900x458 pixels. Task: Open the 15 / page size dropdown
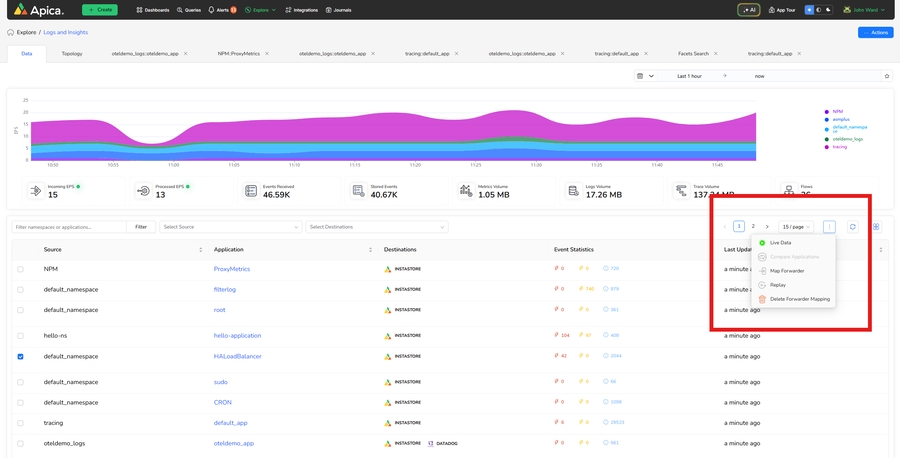(796, 227)
